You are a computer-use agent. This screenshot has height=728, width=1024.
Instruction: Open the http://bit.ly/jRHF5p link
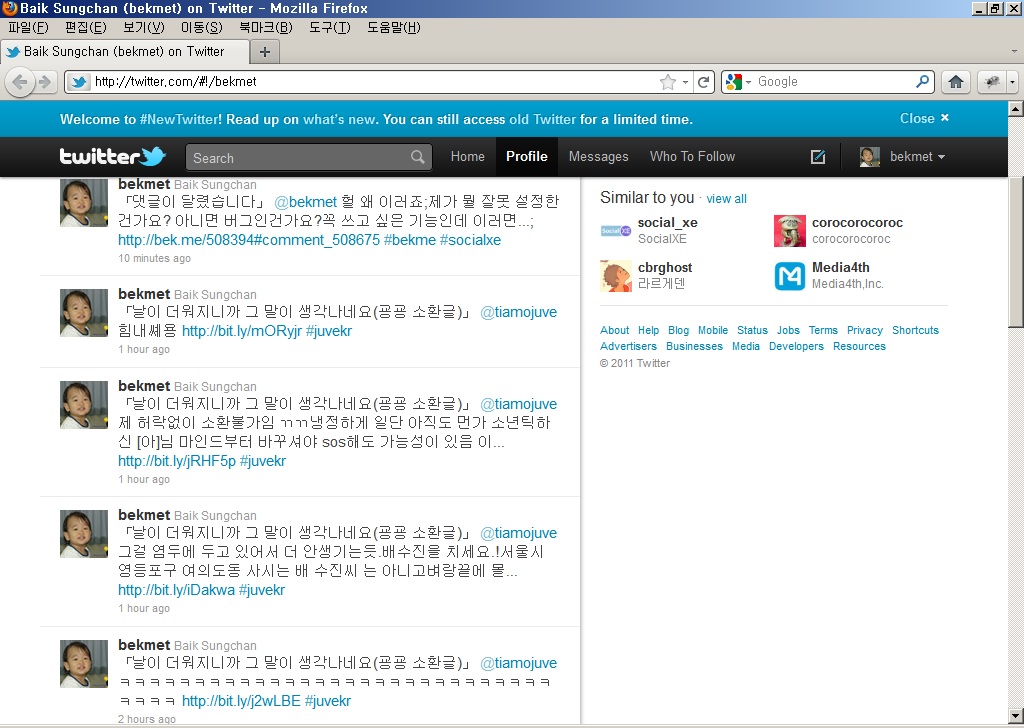[176, 461]
